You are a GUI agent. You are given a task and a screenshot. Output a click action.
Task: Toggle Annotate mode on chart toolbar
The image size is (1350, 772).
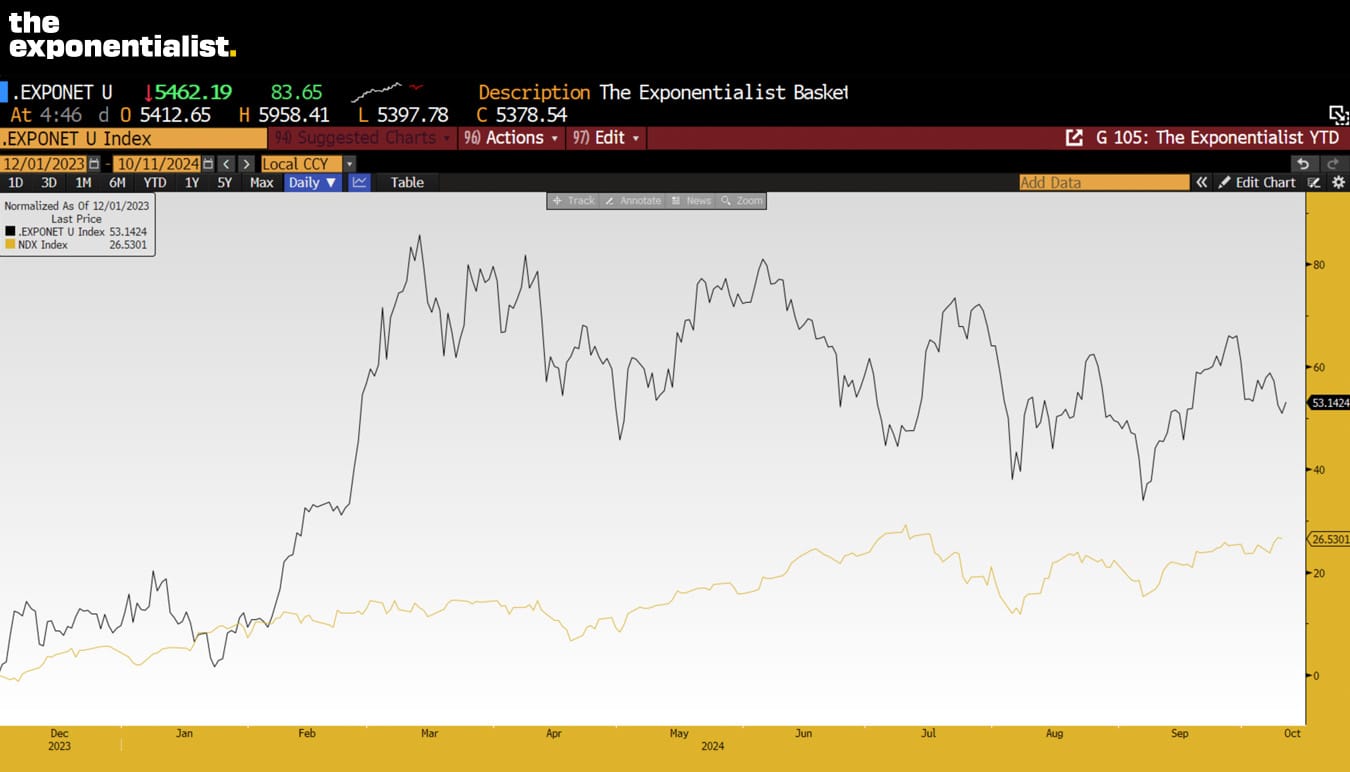(x=633, y=201)
